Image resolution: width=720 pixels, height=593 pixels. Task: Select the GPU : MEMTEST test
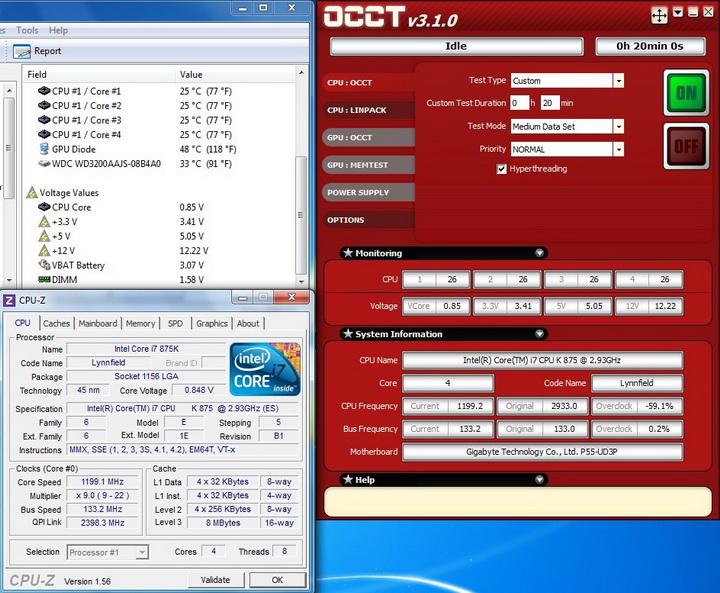[368, 165]
